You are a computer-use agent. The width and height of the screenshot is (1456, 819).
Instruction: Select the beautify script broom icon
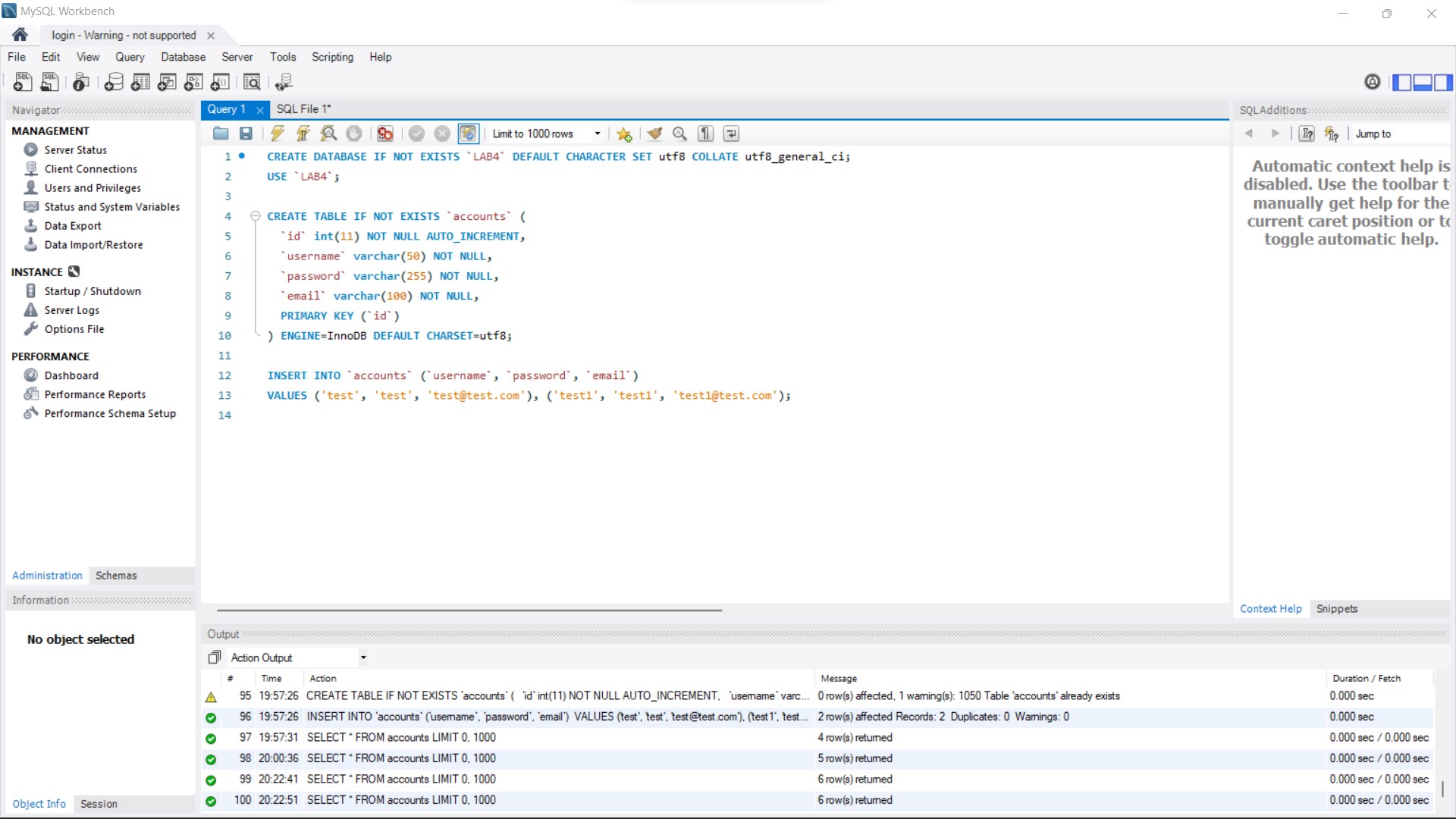[x=654, y=133]
